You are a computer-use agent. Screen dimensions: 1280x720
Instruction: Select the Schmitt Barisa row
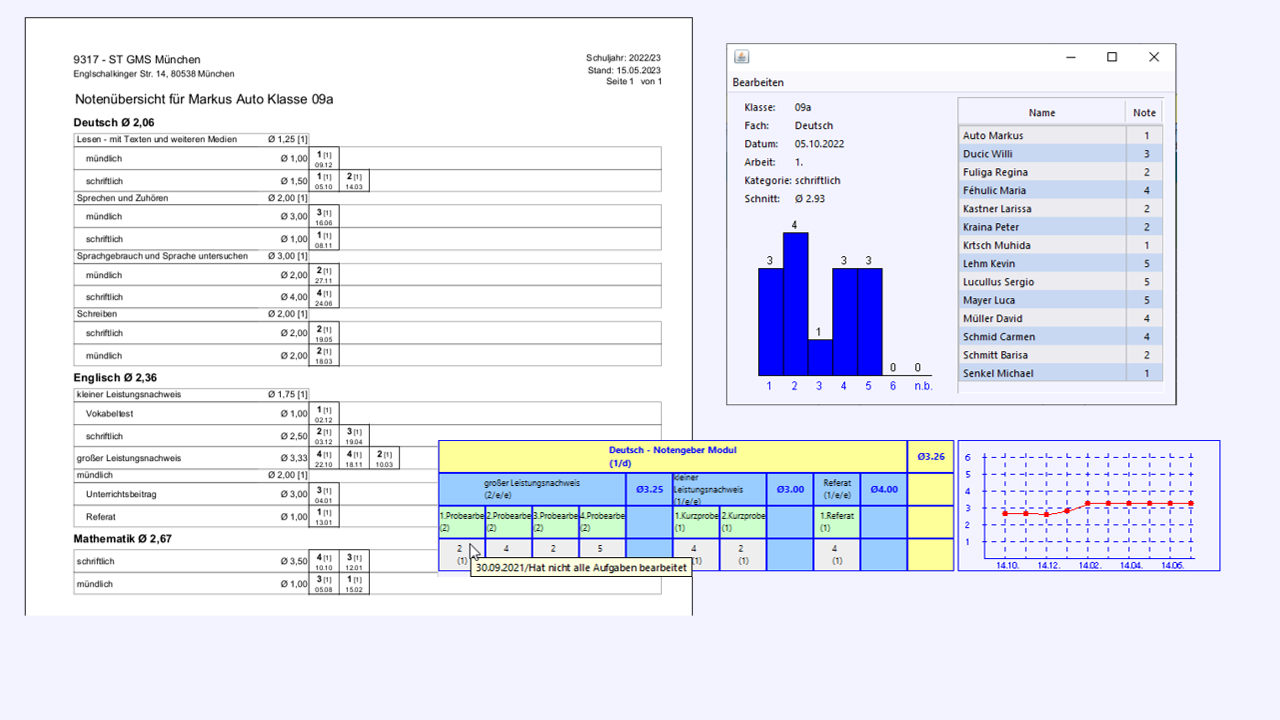pyautogui.click(x=1061, y=355)
